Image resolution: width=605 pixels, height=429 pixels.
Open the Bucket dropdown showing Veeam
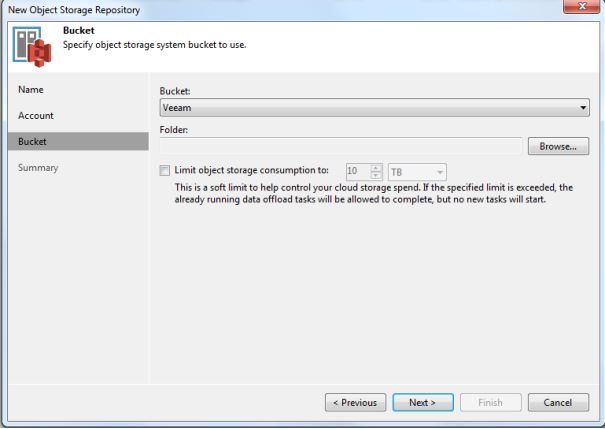point(374,108)
